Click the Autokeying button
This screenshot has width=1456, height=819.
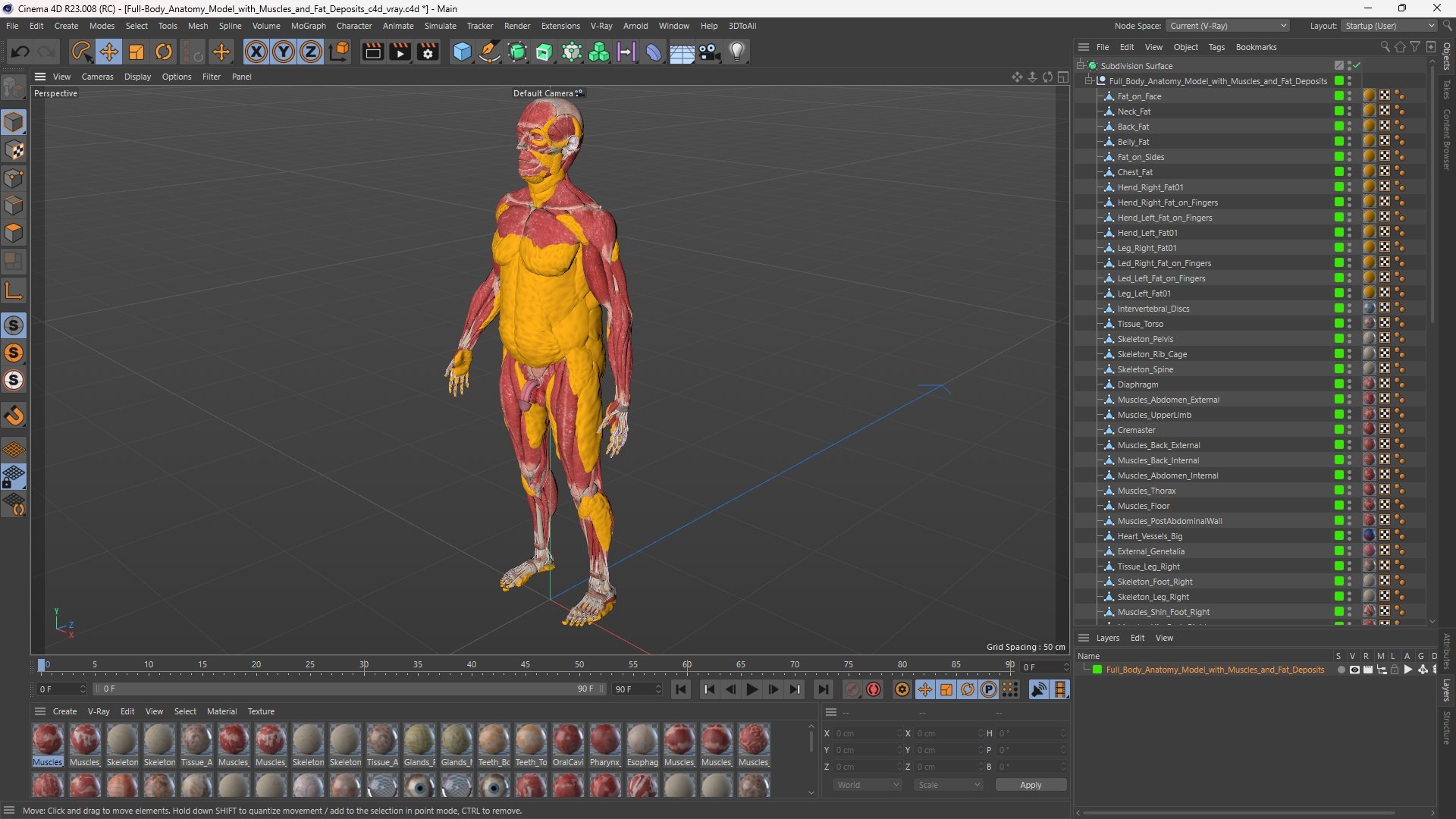874,689
